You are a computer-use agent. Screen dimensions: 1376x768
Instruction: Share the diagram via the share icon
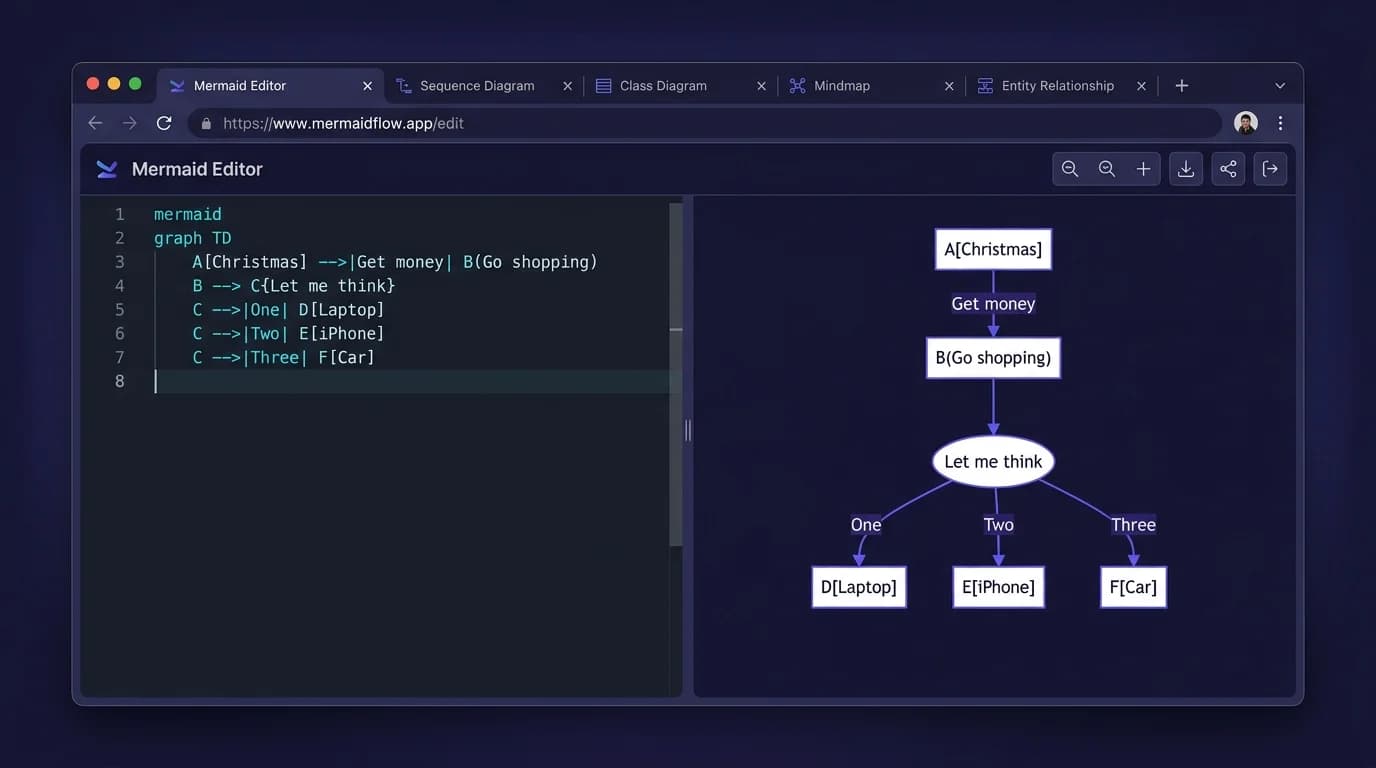1228,169
